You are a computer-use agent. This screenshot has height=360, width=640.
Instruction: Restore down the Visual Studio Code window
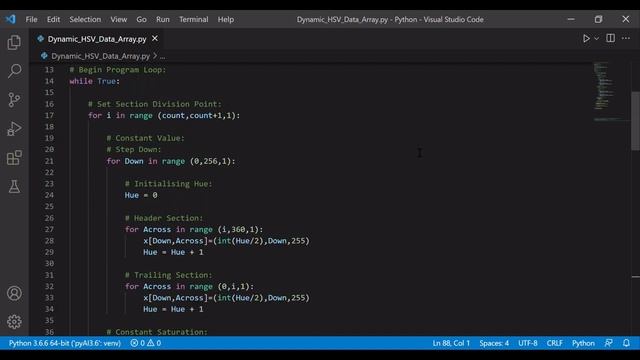[598, 19]
